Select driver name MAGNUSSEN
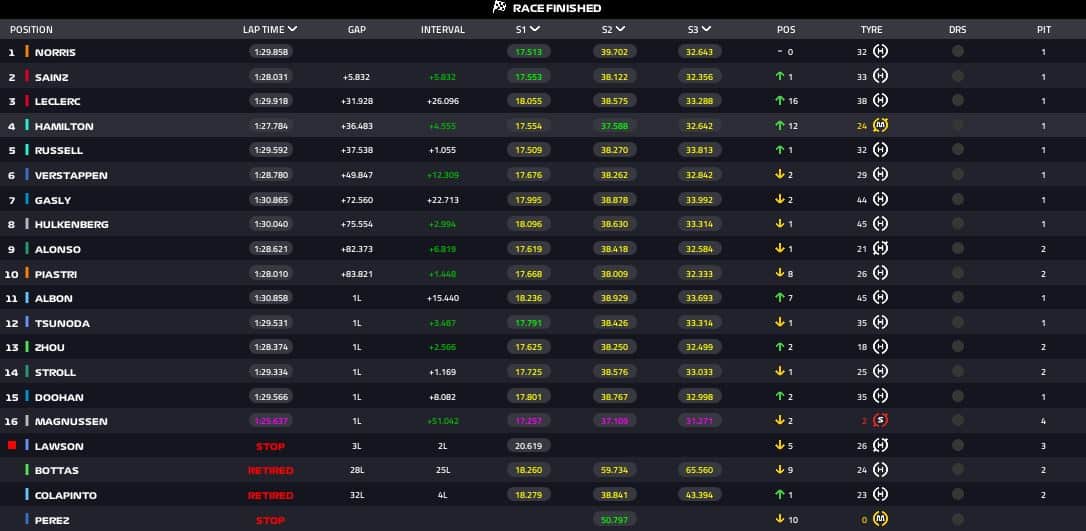Image resolution: width=1086 pixels, height=531 pixels. pyautogui.click(x=71, y=421)
